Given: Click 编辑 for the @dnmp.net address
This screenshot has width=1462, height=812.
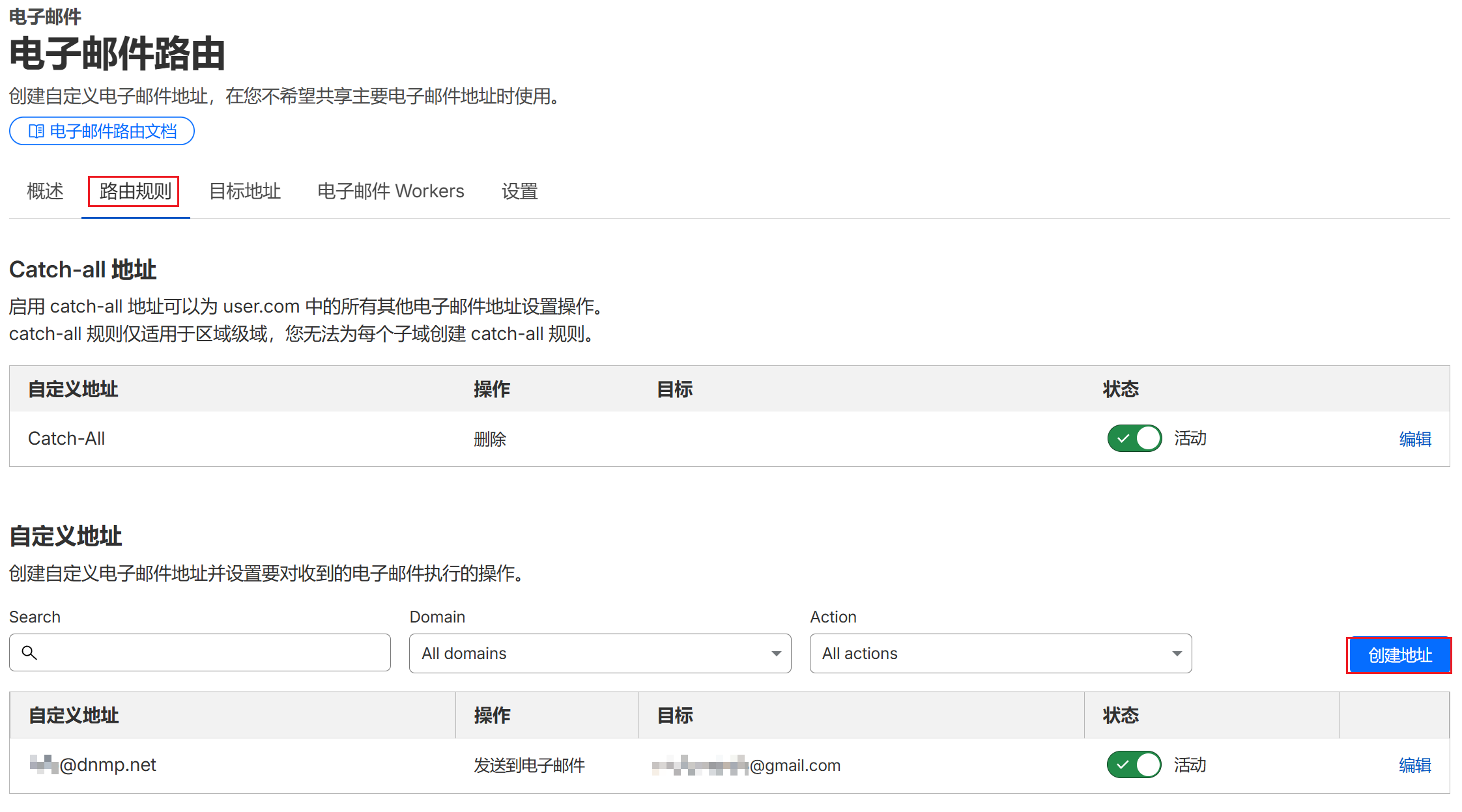Looking at the screenshot, I should (1415, 765).
